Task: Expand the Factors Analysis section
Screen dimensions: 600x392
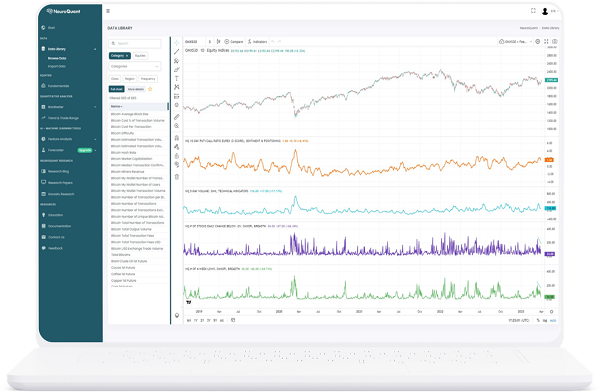Action: [x=95, y=139]
